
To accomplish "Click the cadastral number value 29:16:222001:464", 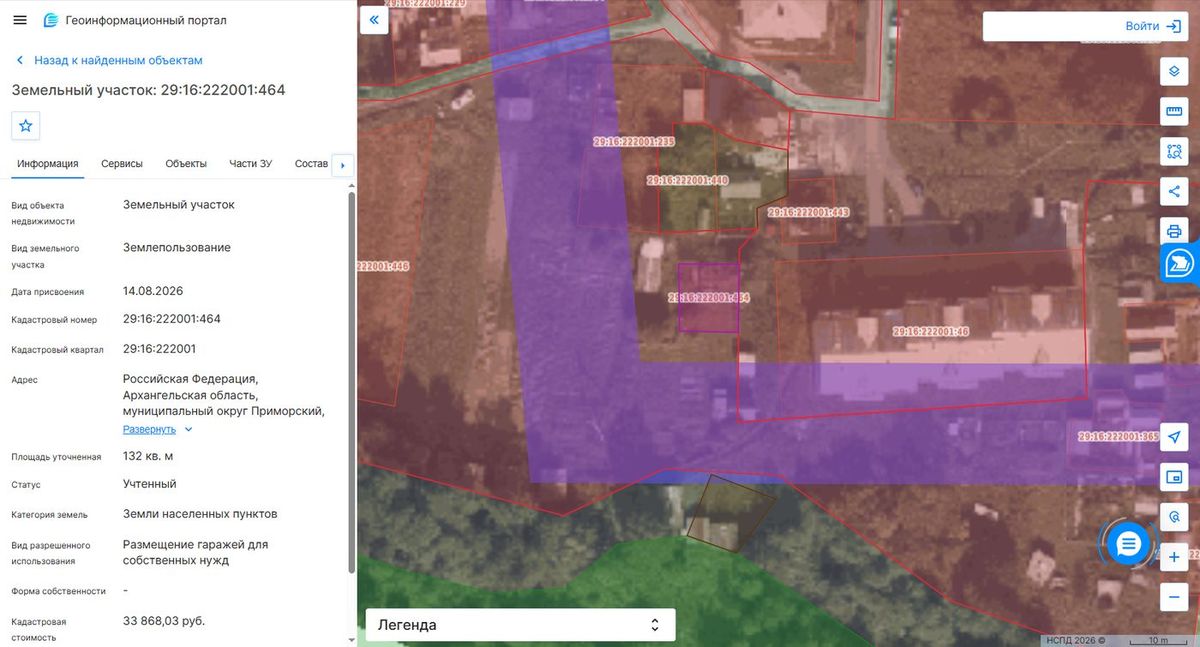I will click(x=172, y=319).
